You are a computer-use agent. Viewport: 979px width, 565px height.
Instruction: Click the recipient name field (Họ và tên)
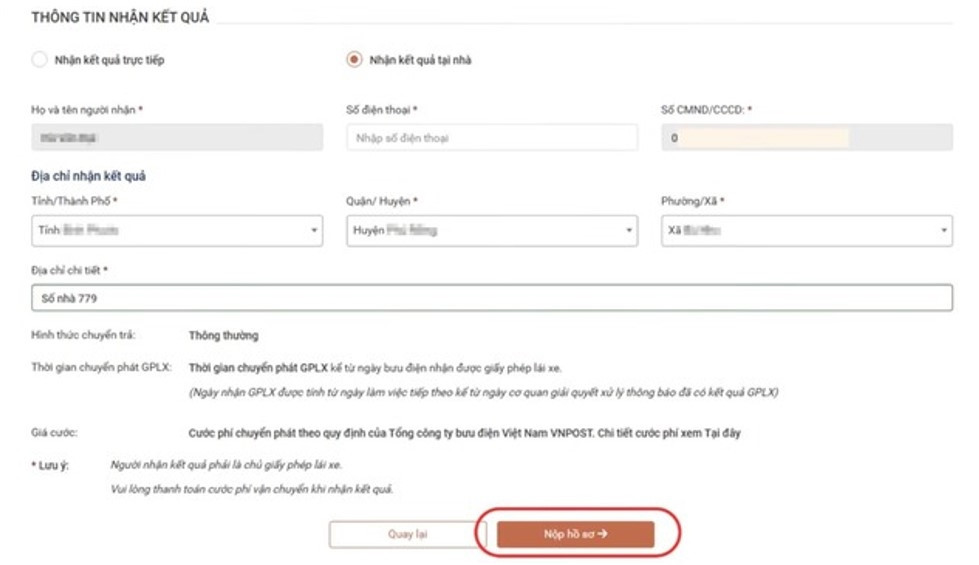point(176,138)
